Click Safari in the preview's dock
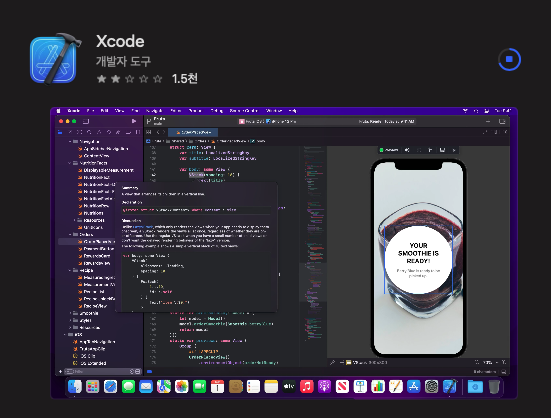This screenshot has width=551, height=418. (110, 387)
